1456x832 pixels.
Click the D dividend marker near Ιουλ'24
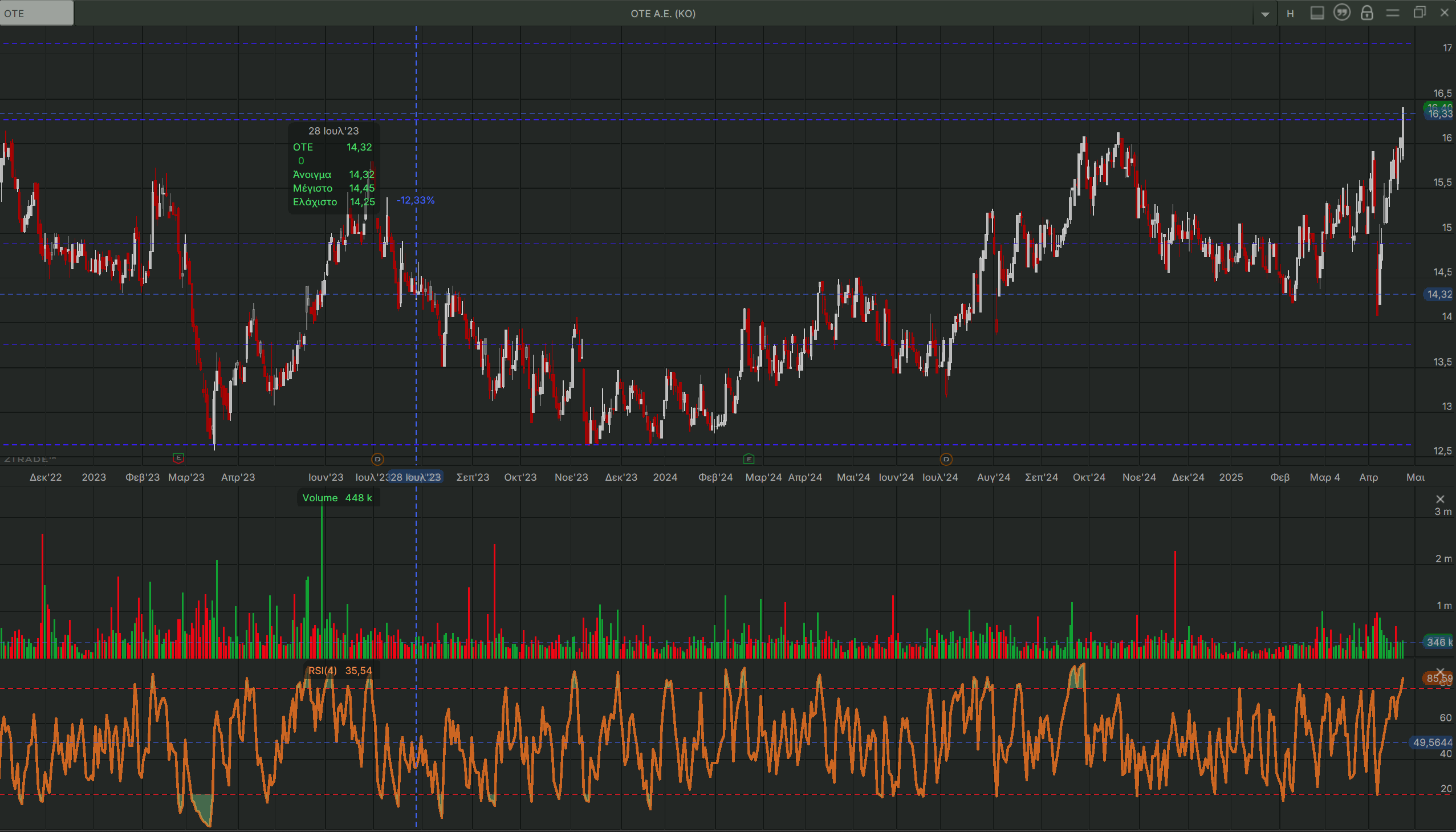pyautogui.click(x=946, y=459)
